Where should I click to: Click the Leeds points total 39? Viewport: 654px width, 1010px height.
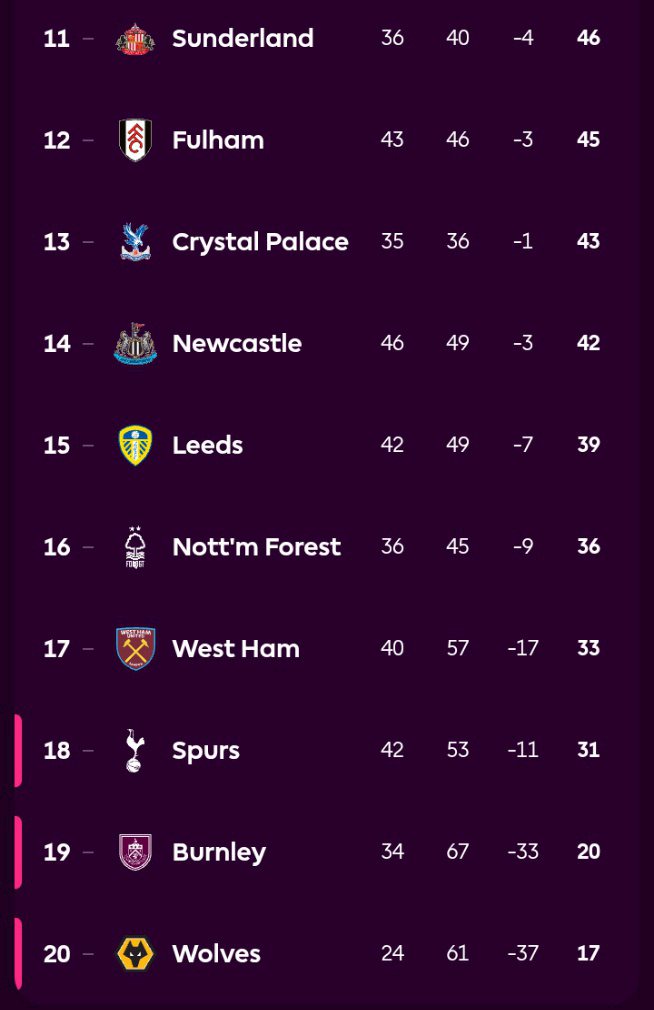tap(588, 445)
